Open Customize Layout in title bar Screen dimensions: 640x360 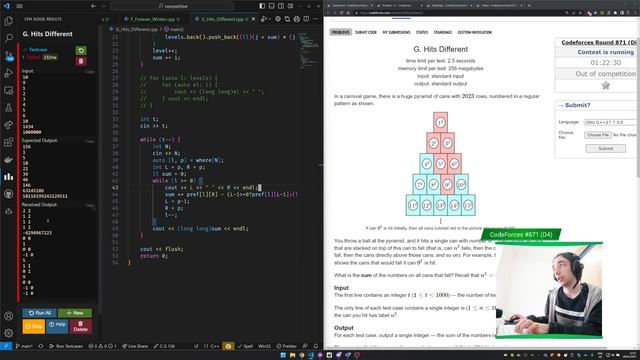coord(290,6)
